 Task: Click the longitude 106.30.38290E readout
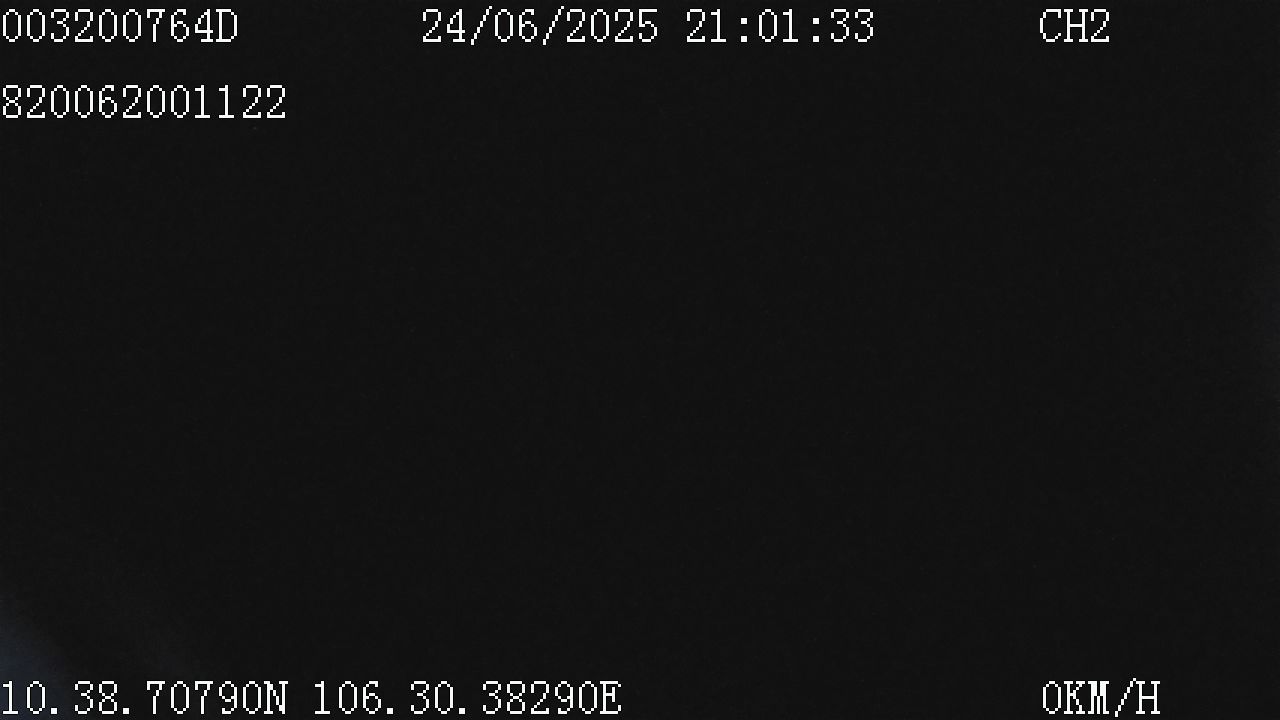point(468,698)
